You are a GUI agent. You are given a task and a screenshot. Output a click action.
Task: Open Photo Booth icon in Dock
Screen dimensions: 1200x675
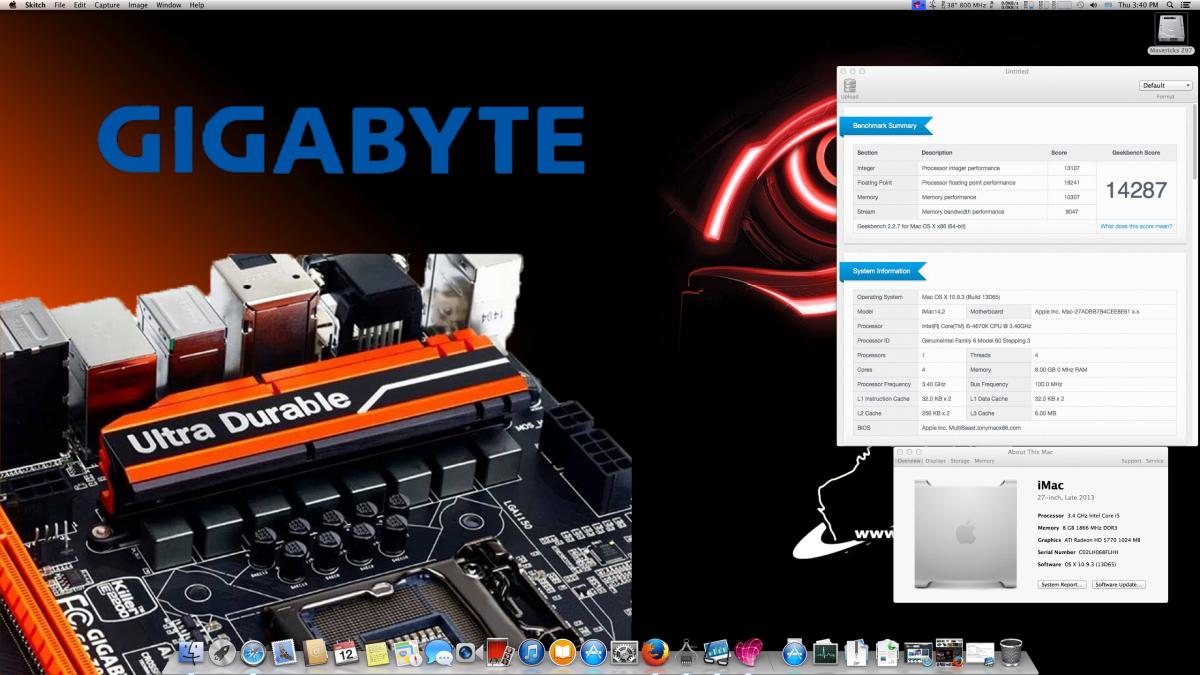coord(499,653)
